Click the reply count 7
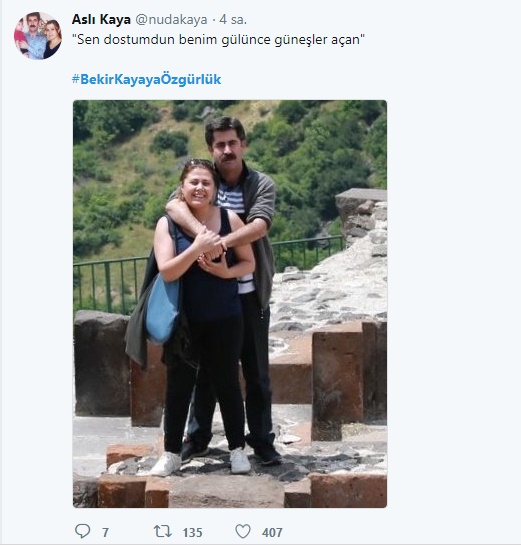Image resolution: width=521 pixels, height=545 pixels. tap(105, 532)
